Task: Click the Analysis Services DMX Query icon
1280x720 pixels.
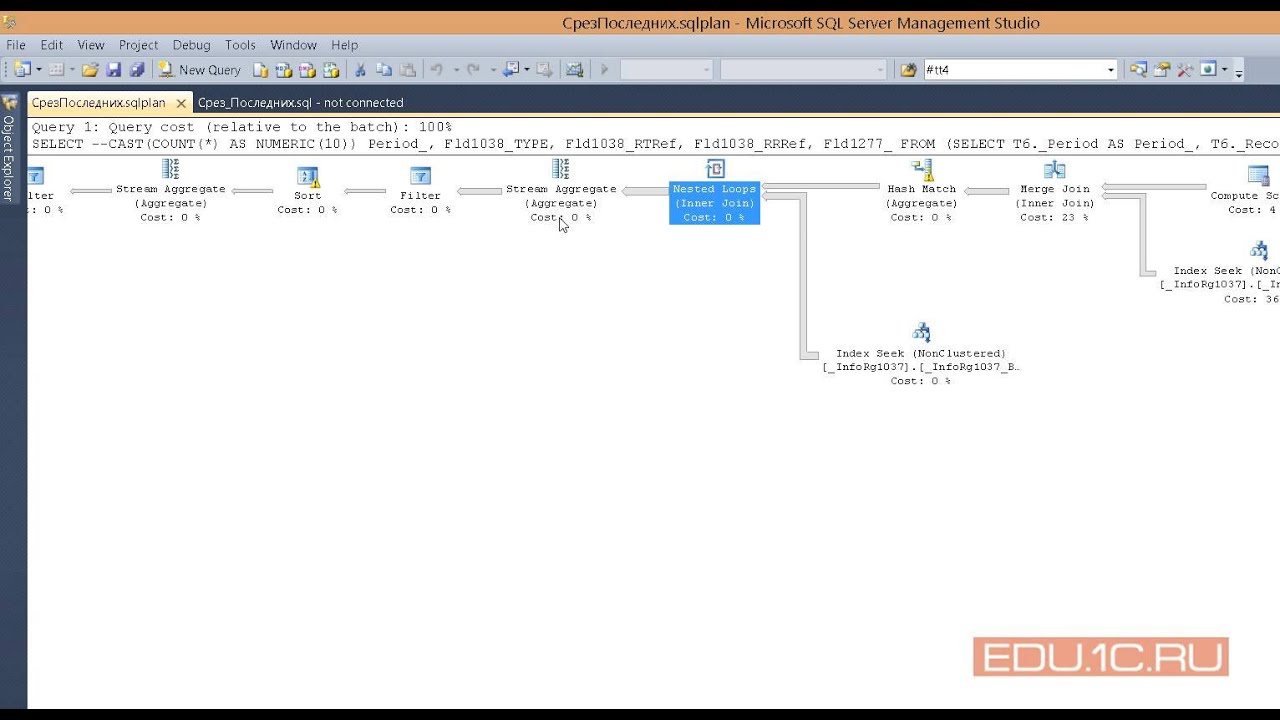Action: tap(307, 70)
